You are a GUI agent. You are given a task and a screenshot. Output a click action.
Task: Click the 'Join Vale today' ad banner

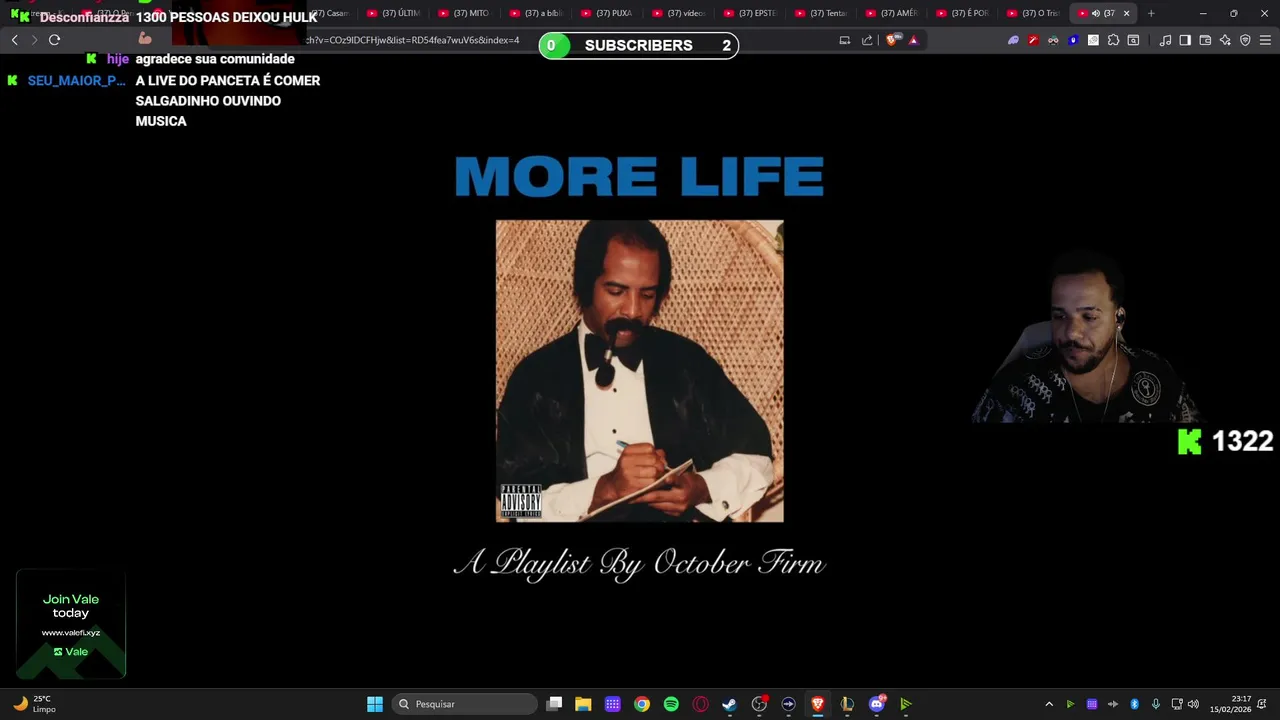[x=71, y=624]
